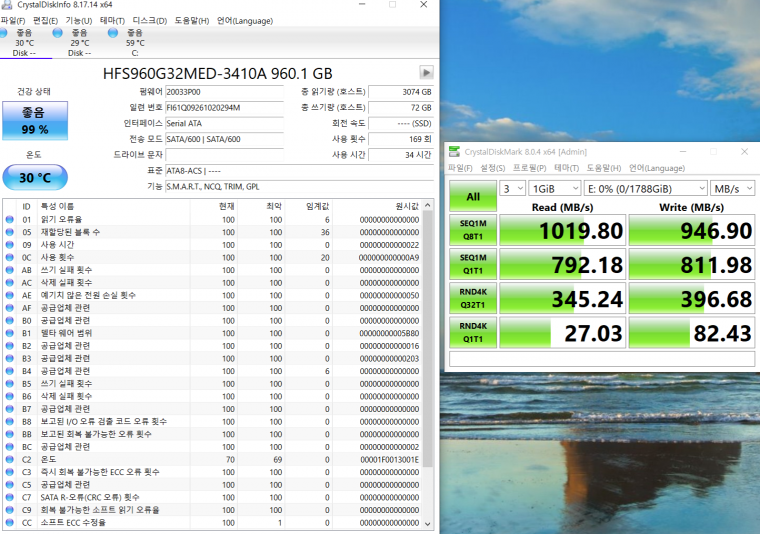Click the drive title HFS960G32MED-3410A 960.1 GB
760x534 pixels.
(x=218, y=74)
